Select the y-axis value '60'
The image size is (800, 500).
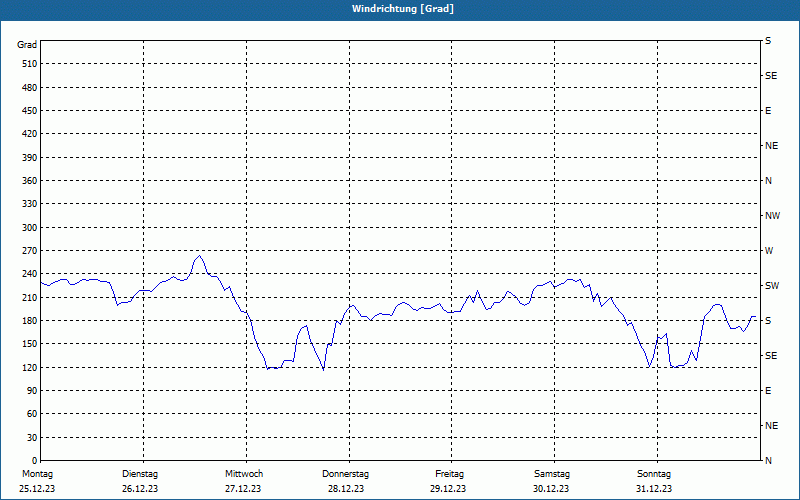pos(32,414)
